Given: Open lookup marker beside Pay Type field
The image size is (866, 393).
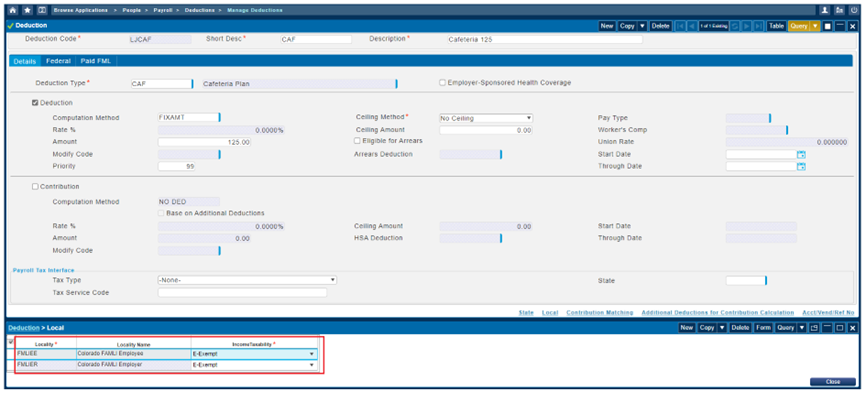Looking at the screenshot, I should coord(770,118).
